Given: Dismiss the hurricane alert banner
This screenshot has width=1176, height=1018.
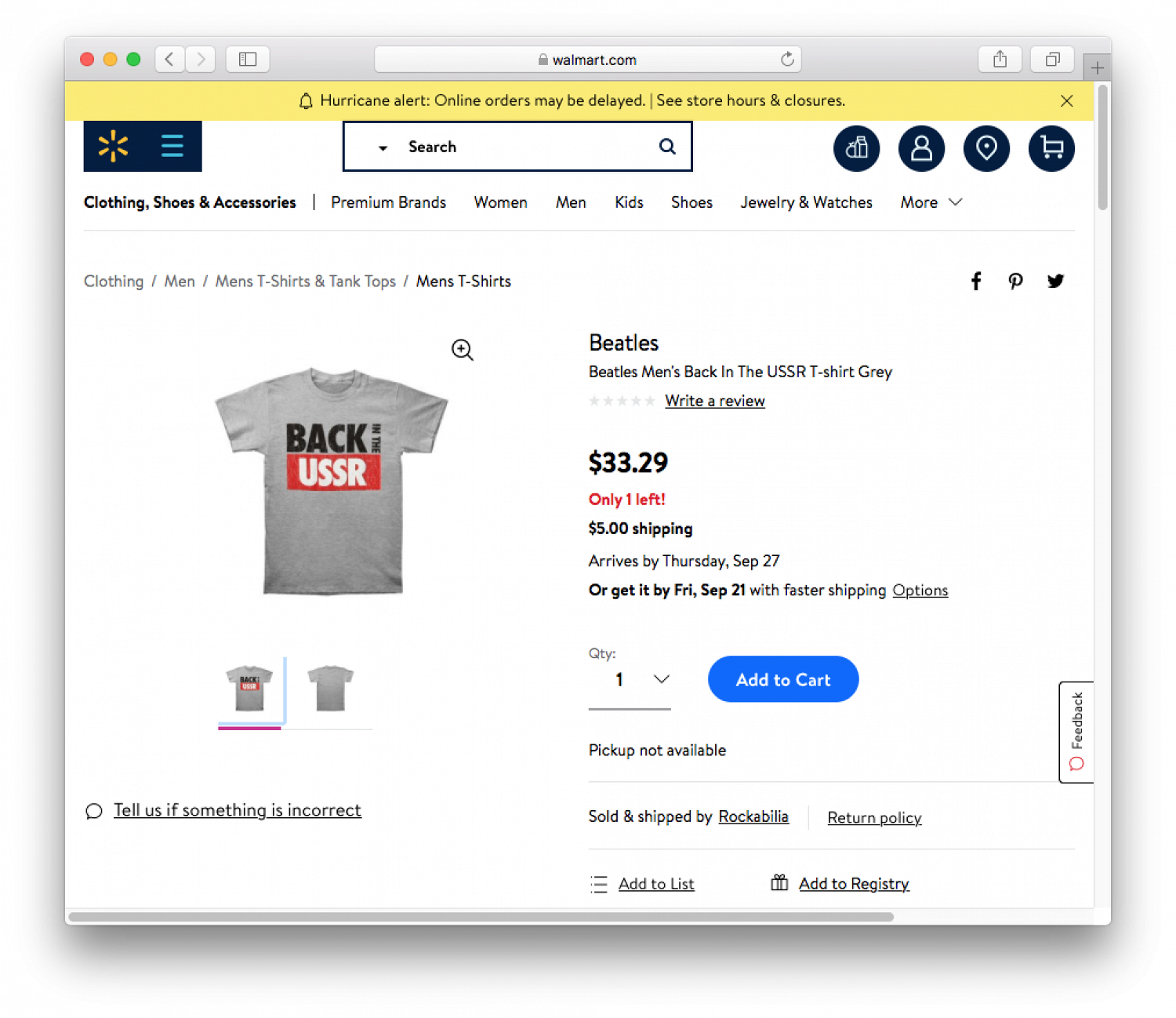Looking at the screenshot, I should (x=1066, y=100).
